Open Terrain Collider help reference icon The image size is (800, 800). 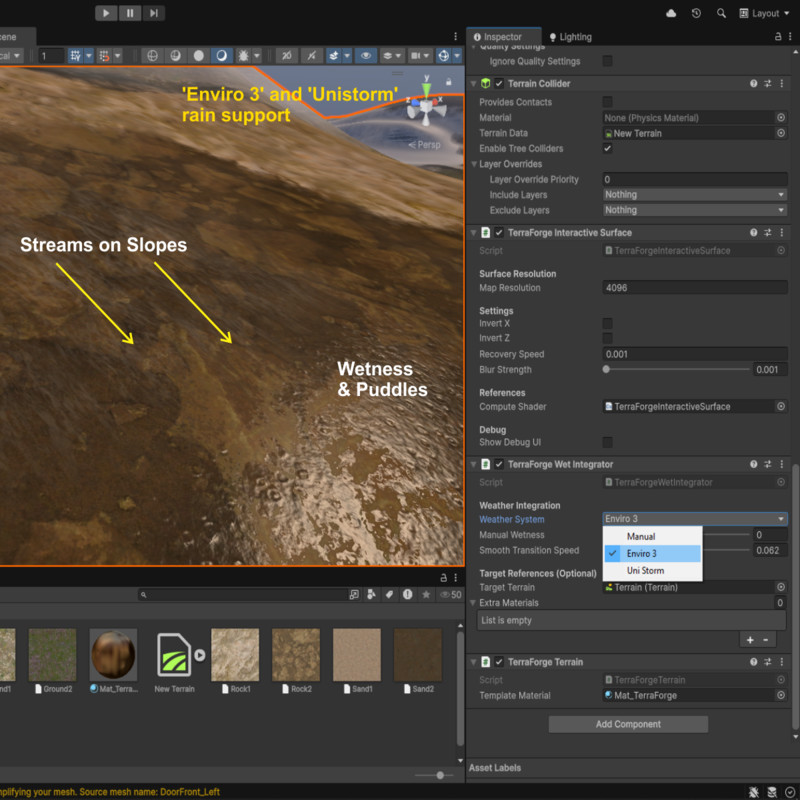753,83
